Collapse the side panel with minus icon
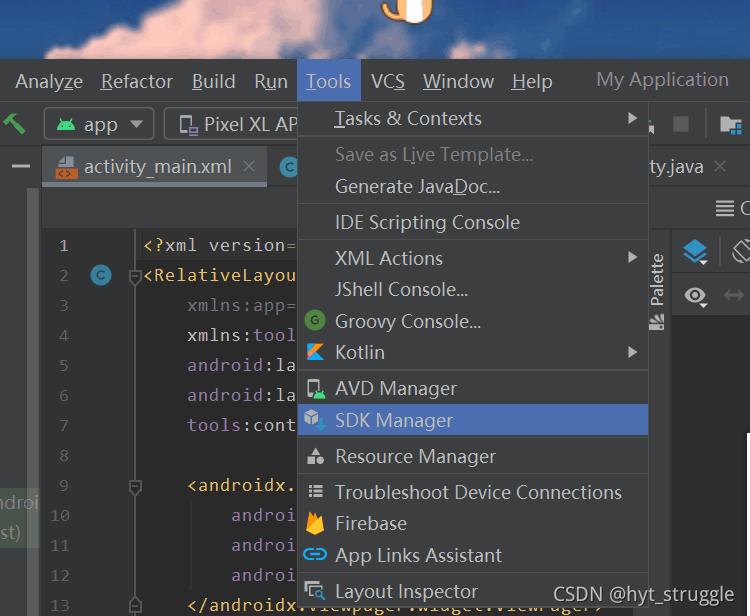750x616 pixels. (x=21, y=166)
